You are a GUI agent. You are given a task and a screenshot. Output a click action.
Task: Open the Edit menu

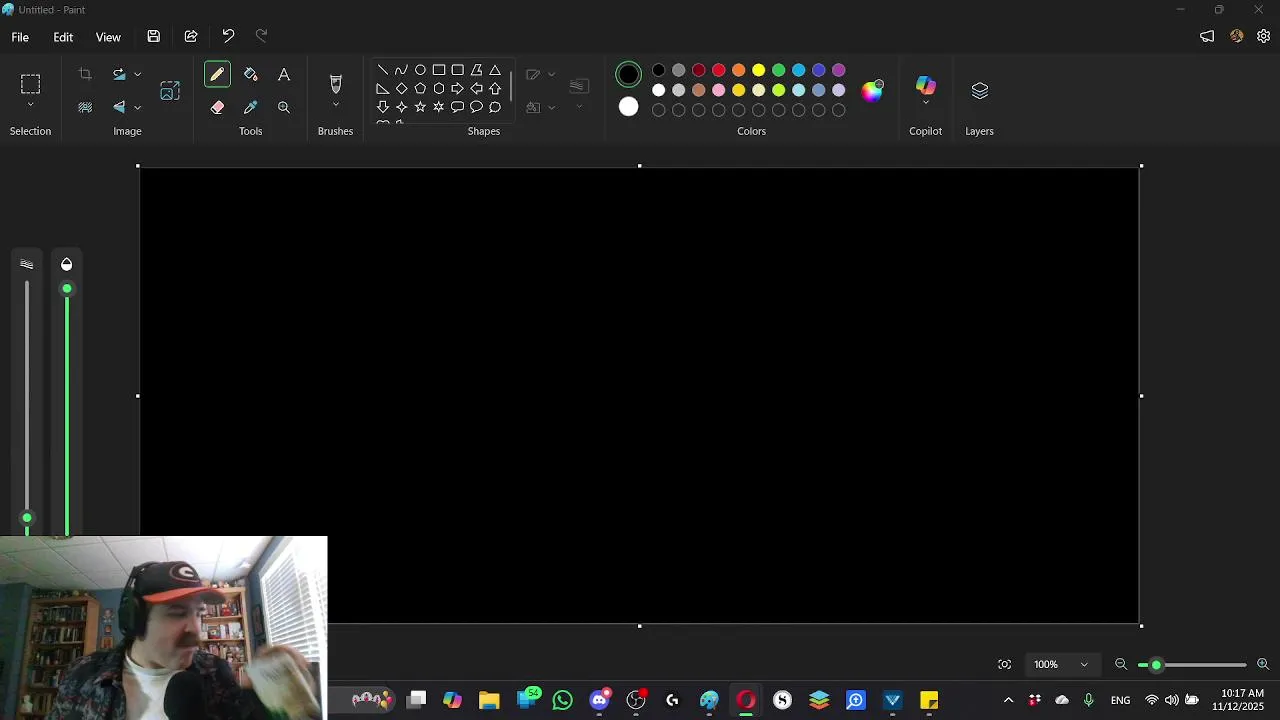(63, 37)
